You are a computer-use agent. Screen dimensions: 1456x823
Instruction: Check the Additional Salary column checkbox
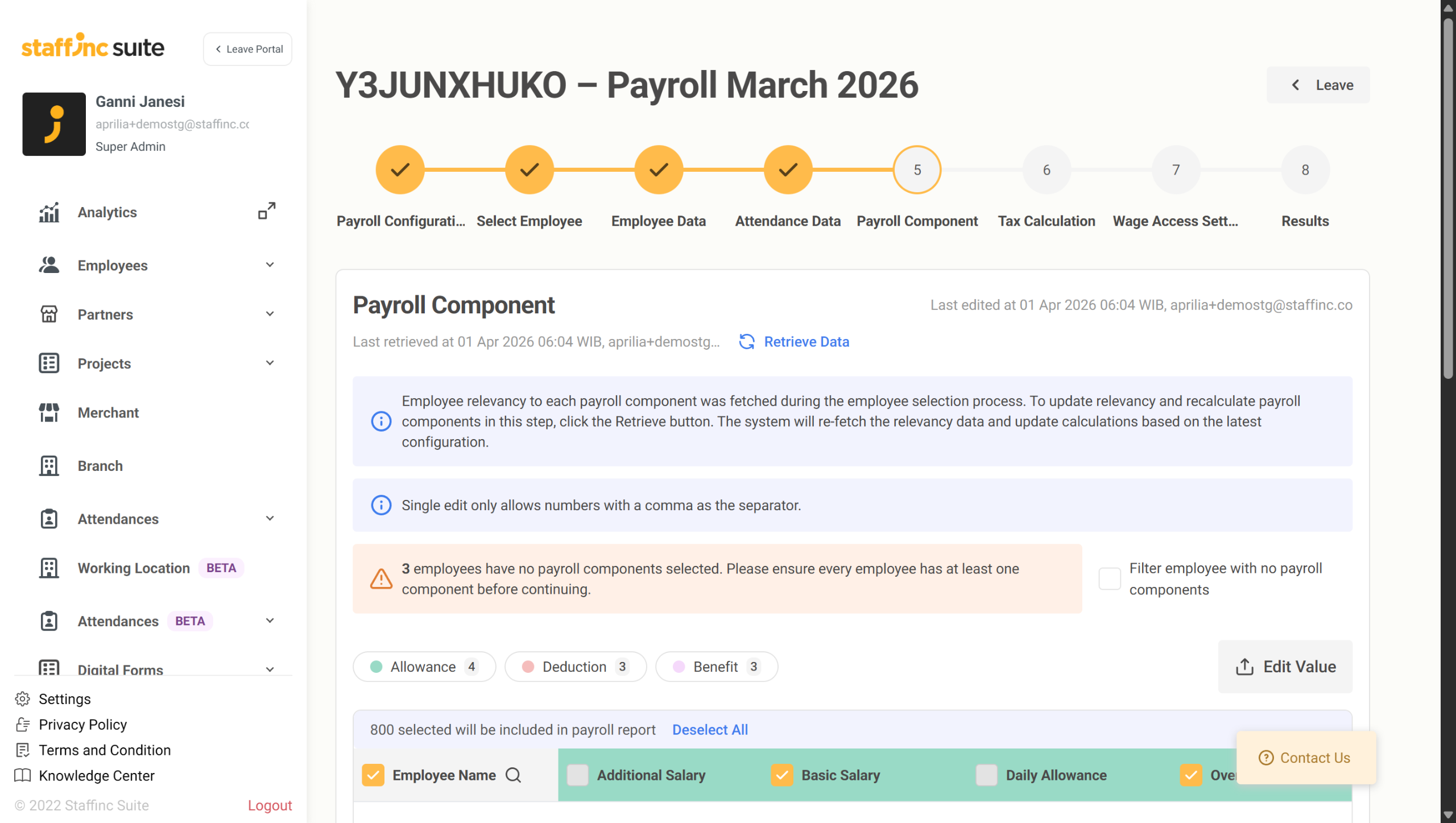[578, 775]
